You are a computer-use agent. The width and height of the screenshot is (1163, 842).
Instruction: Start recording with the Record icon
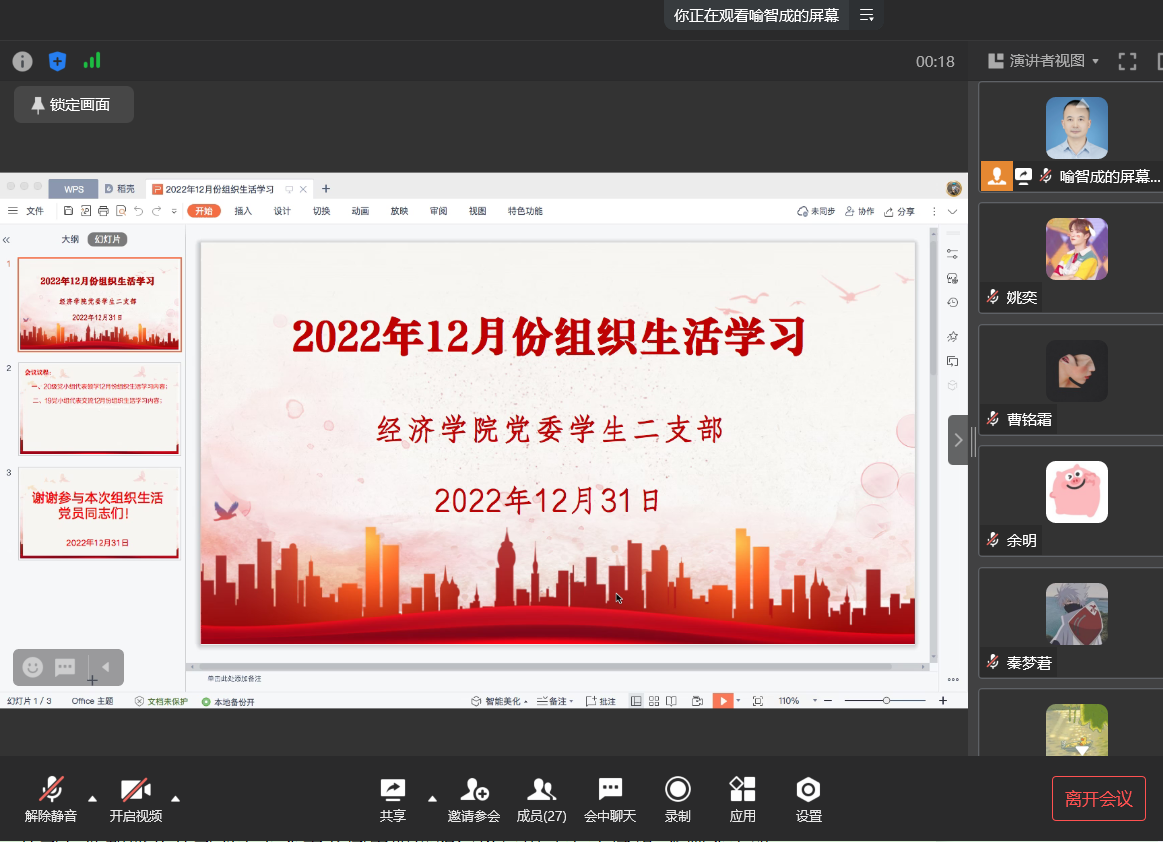pyautogui.click(x=678, y=791)
